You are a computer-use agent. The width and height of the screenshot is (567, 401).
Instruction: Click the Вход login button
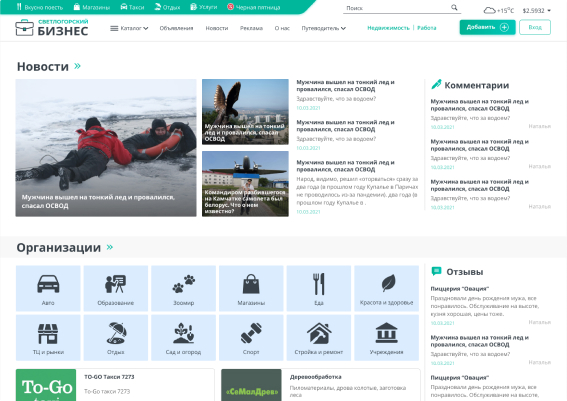(535, 27)
